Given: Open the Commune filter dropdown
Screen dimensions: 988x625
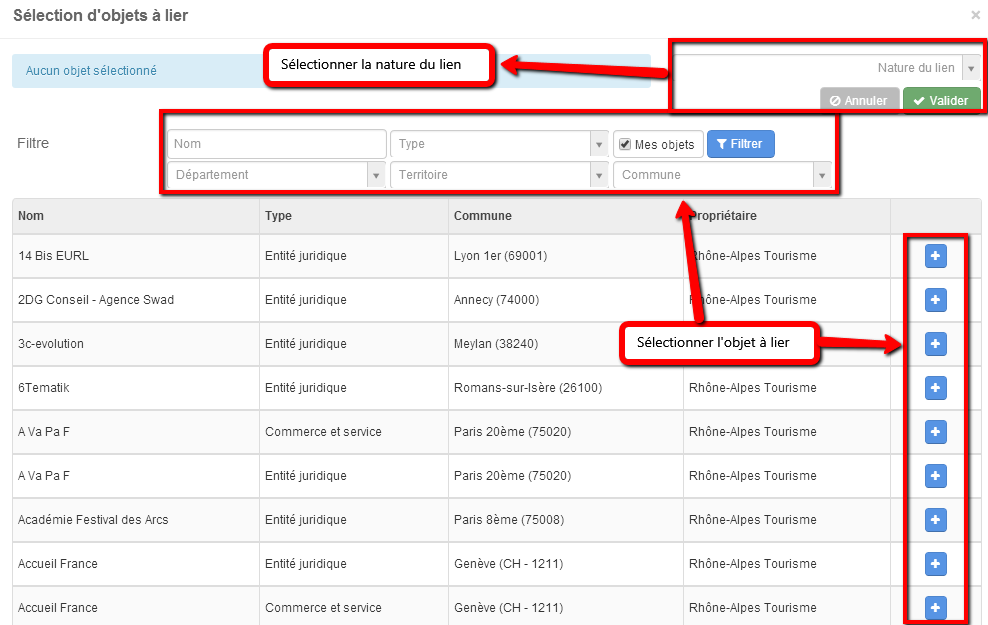Looking at the screenshot, I should click(722, 175).
